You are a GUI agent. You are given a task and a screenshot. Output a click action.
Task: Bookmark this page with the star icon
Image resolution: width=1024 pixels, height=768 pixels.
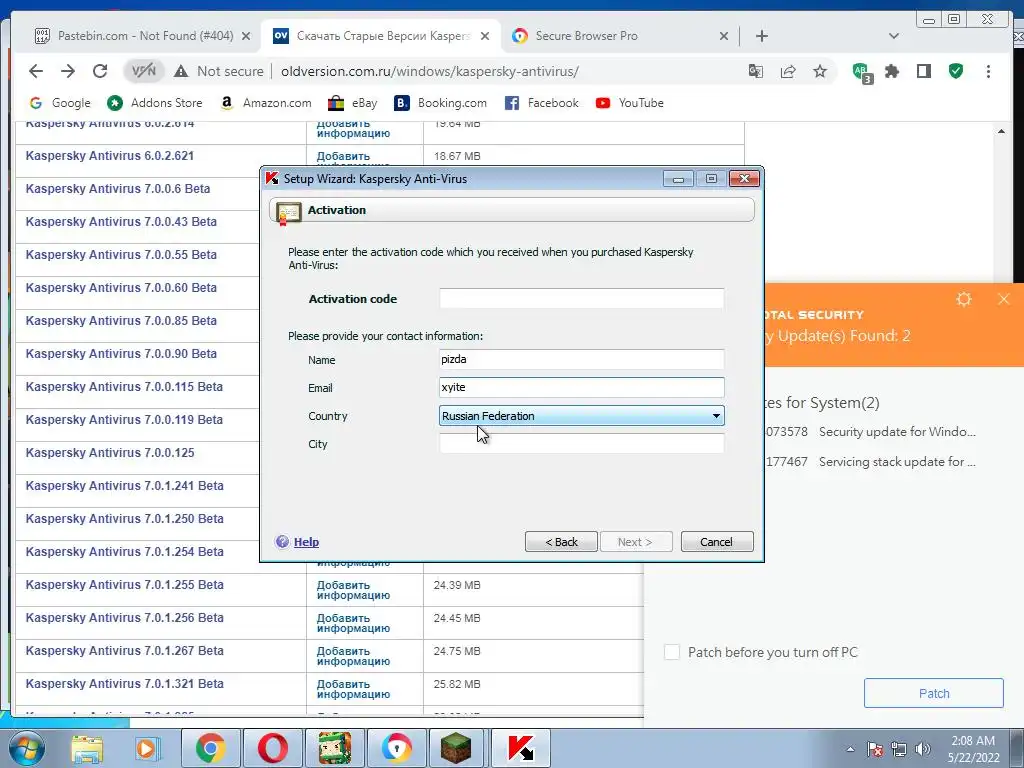tap(820, 71)
